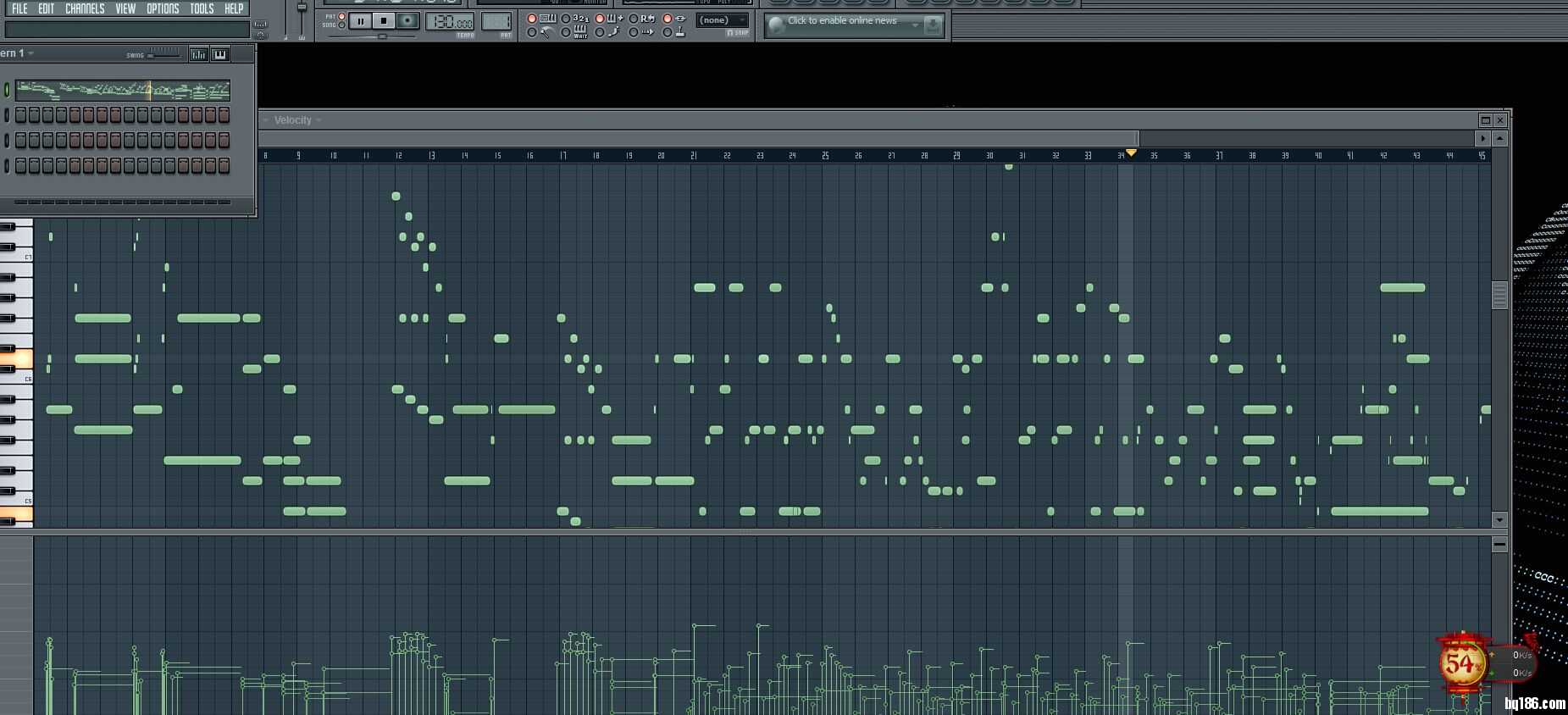Adjust the main volume fader
Image resolution: width=1568 pixels, height=715 pixels.
coord(302,8)
